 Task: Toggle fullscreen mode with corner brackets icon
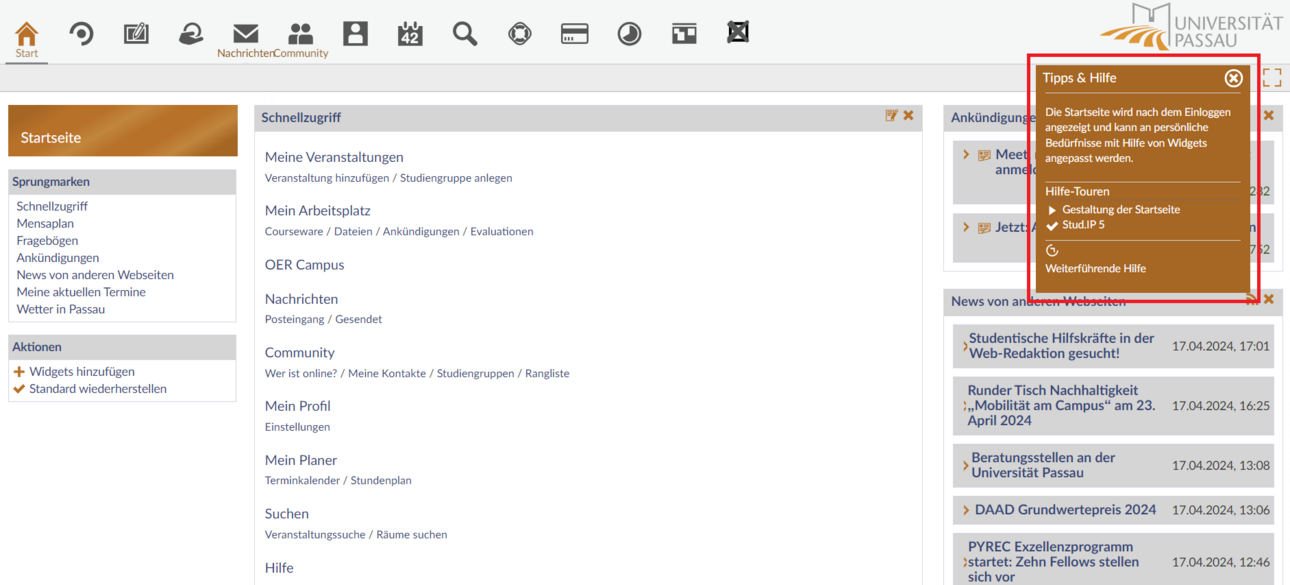[x=1272, y=78]
